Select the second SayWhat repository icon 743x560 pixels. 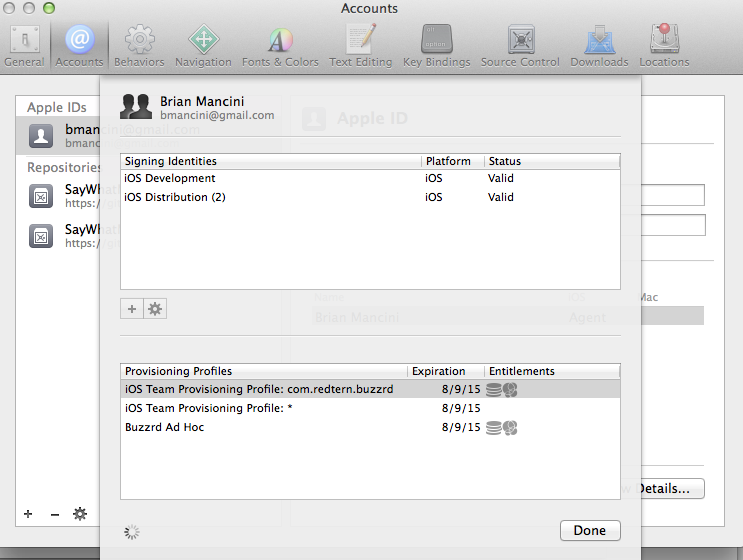(x=41, y=236)
